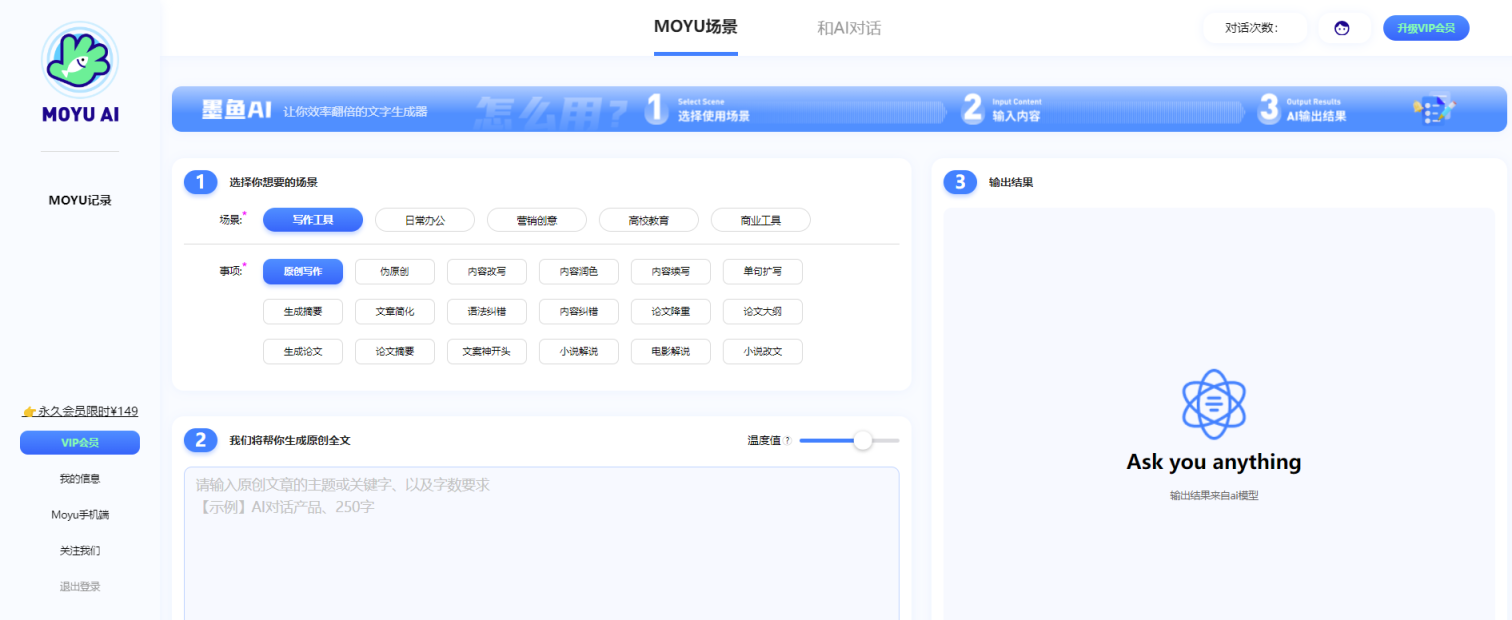Click the step 1 circle badge icon
This screenshot has height=620, width=1512.
(200, 182)
